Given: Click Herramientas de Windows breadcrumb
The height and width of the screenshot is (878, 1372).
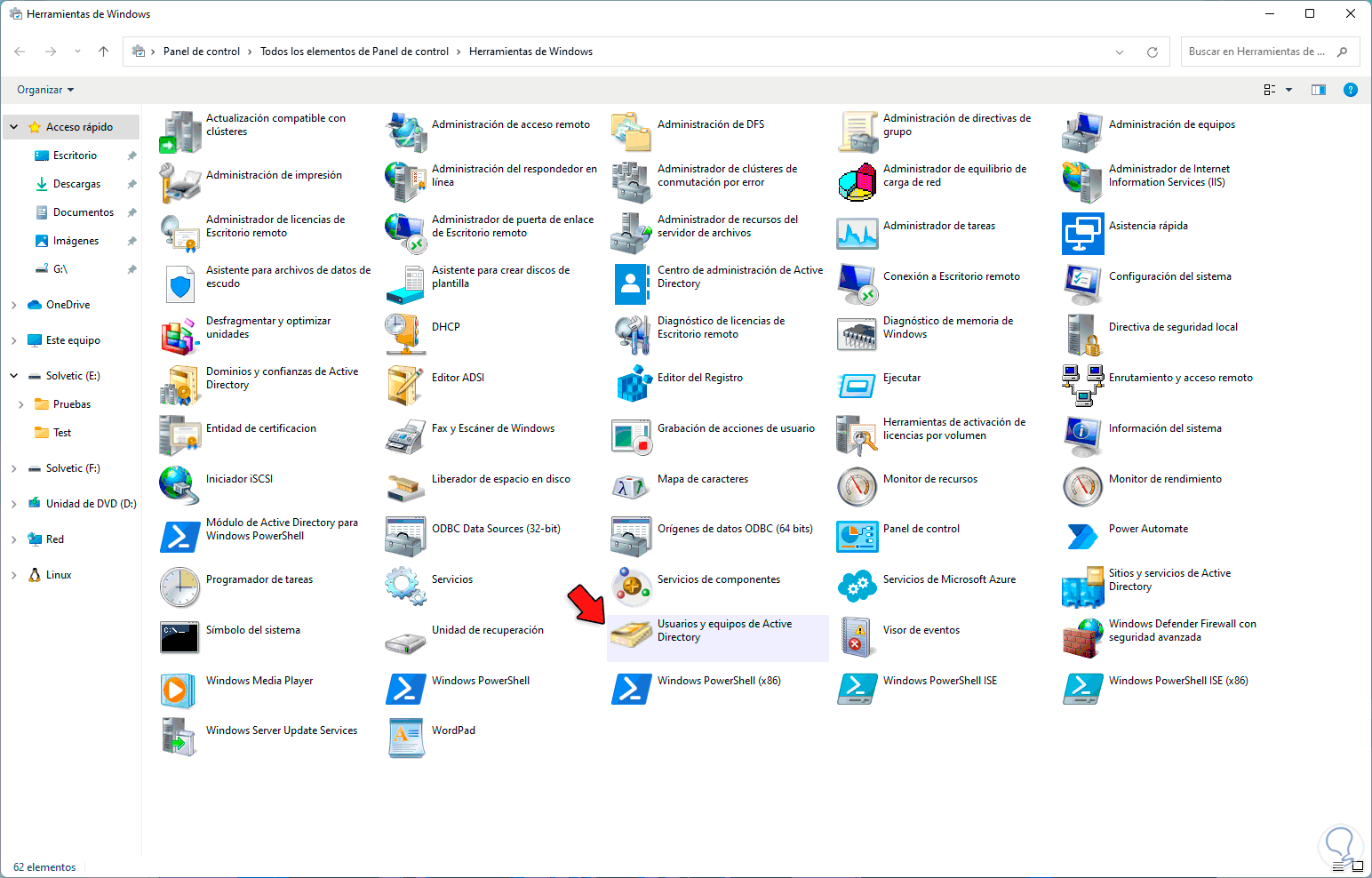Looking at the screenshot, I should coord(530,52).
